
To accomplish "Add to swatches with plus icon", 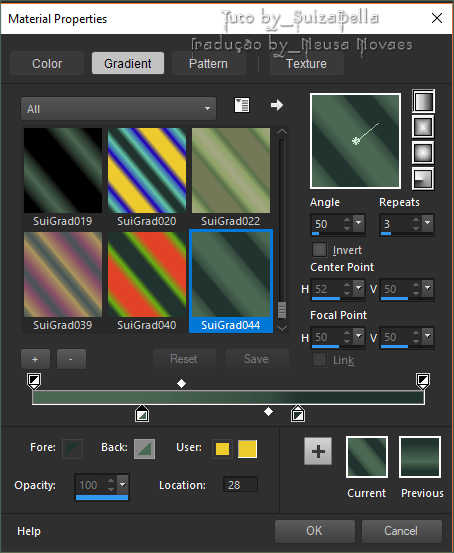I will (318, 451).
